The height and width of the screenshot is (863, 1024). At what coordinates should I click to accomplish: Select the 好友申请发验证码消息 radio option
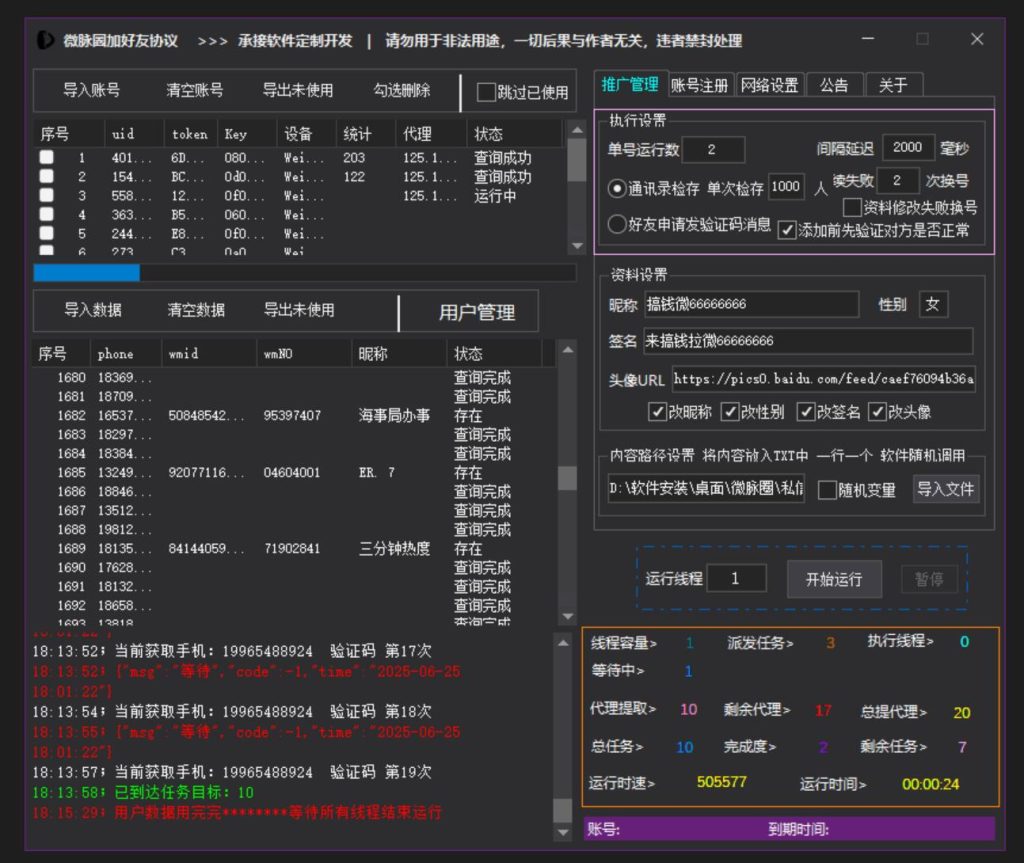(x=618, y=225)
